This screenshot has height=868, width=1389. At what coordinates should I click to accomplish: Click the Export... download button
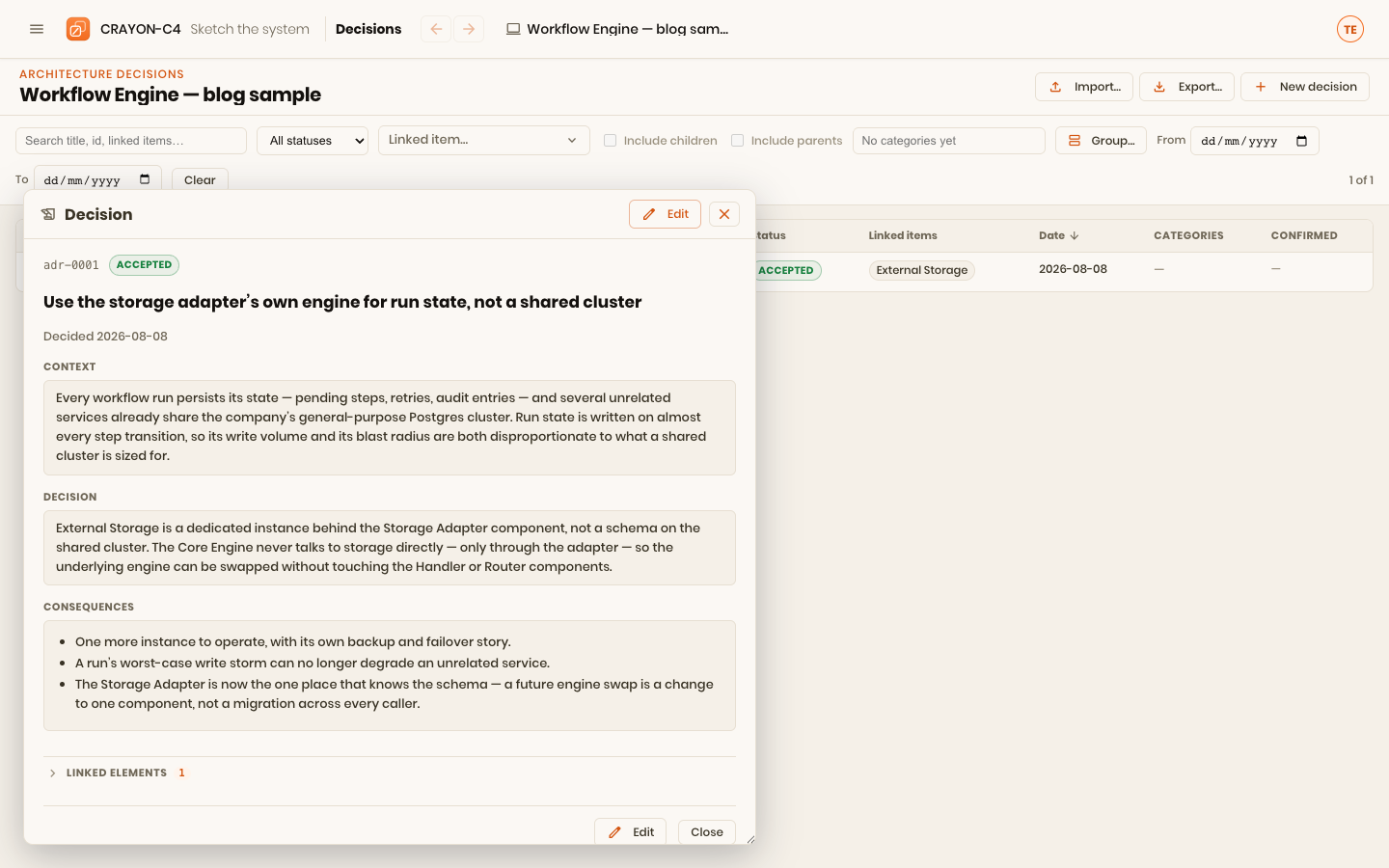pos(1186,87)
